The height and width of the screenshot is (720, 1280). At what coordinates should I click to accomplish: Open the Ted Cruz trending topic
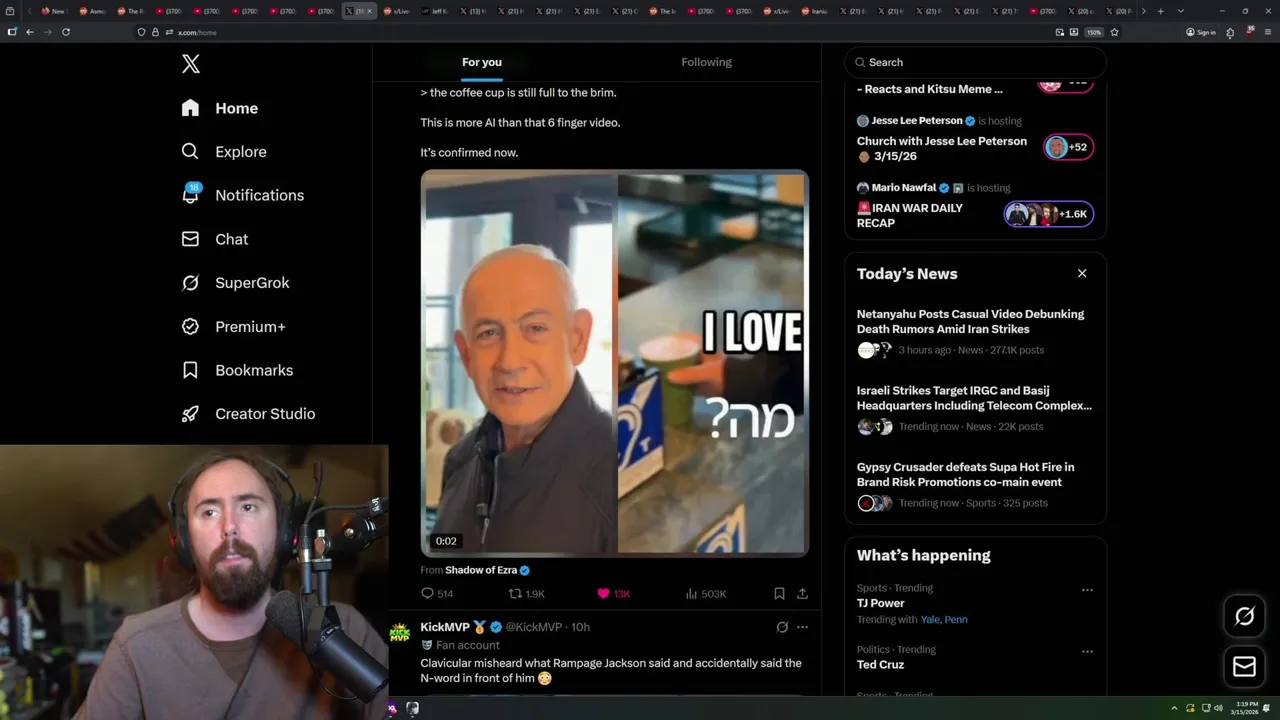point(880,664)
